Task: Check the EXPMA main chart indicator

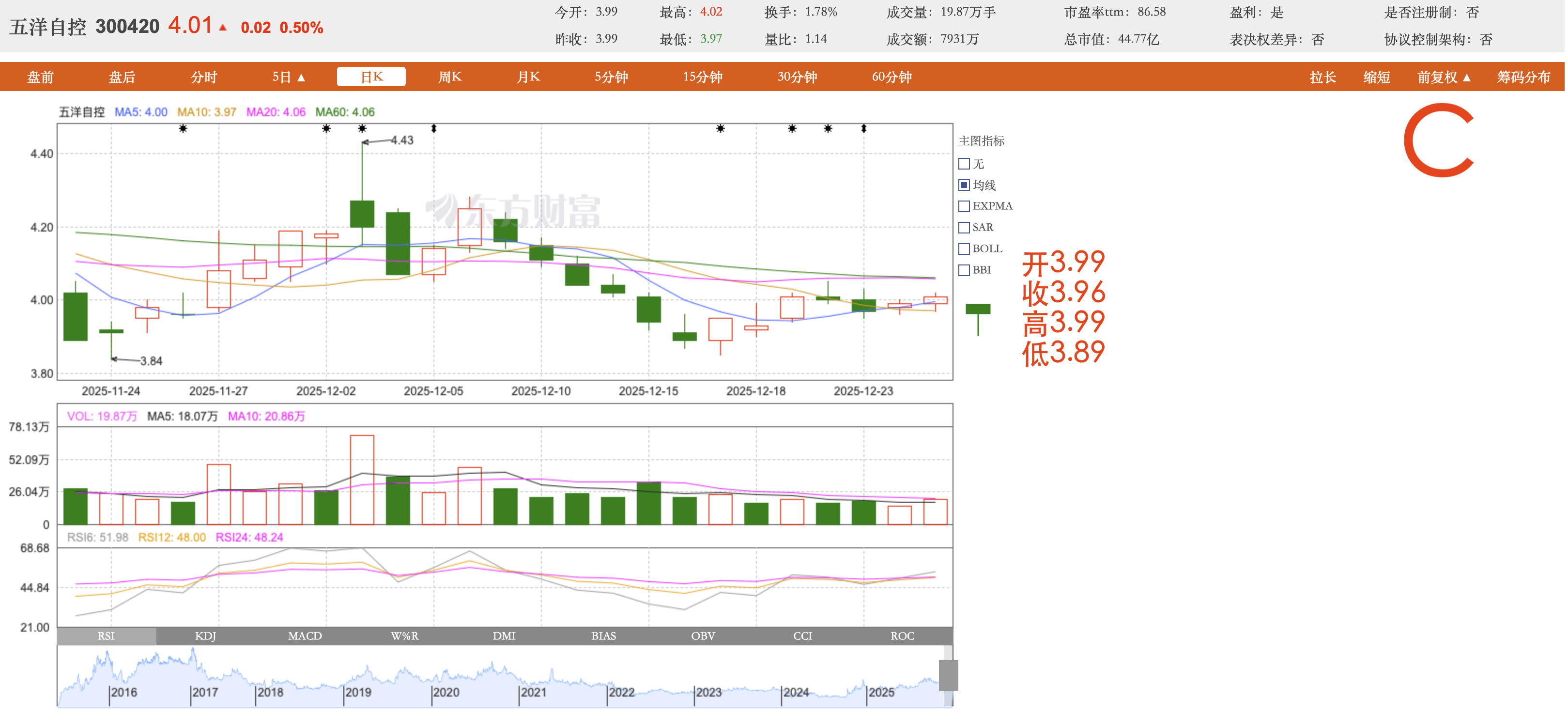Action: pos(964,206)
